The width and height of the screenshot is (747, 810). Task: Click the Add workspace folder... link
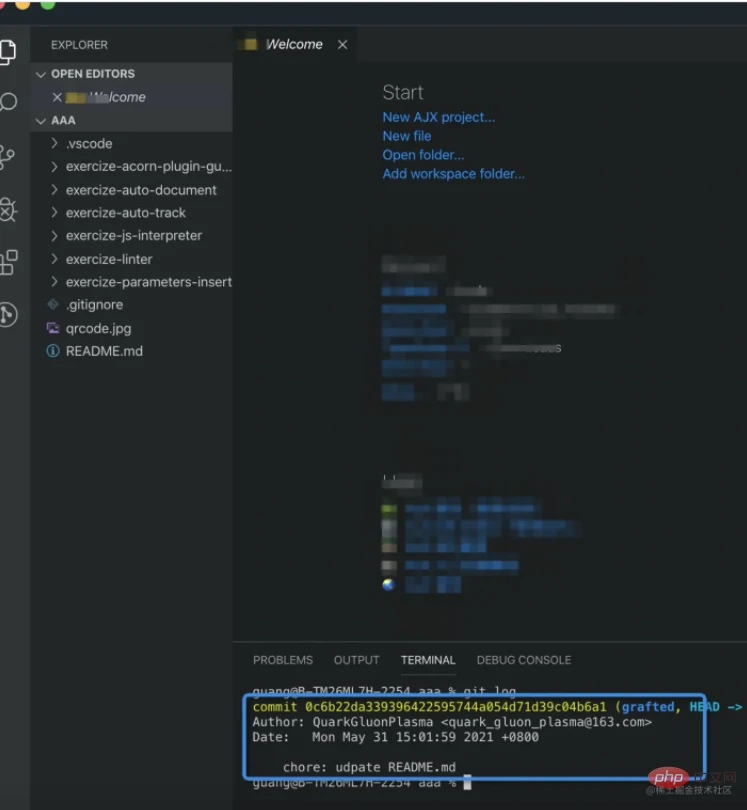click(454, 174)
